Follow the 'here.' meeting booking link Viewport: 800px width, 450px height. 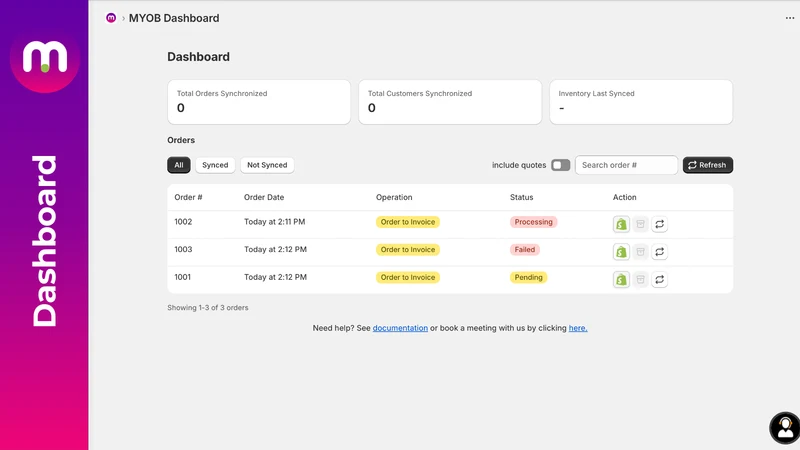[x=578, y=328]
